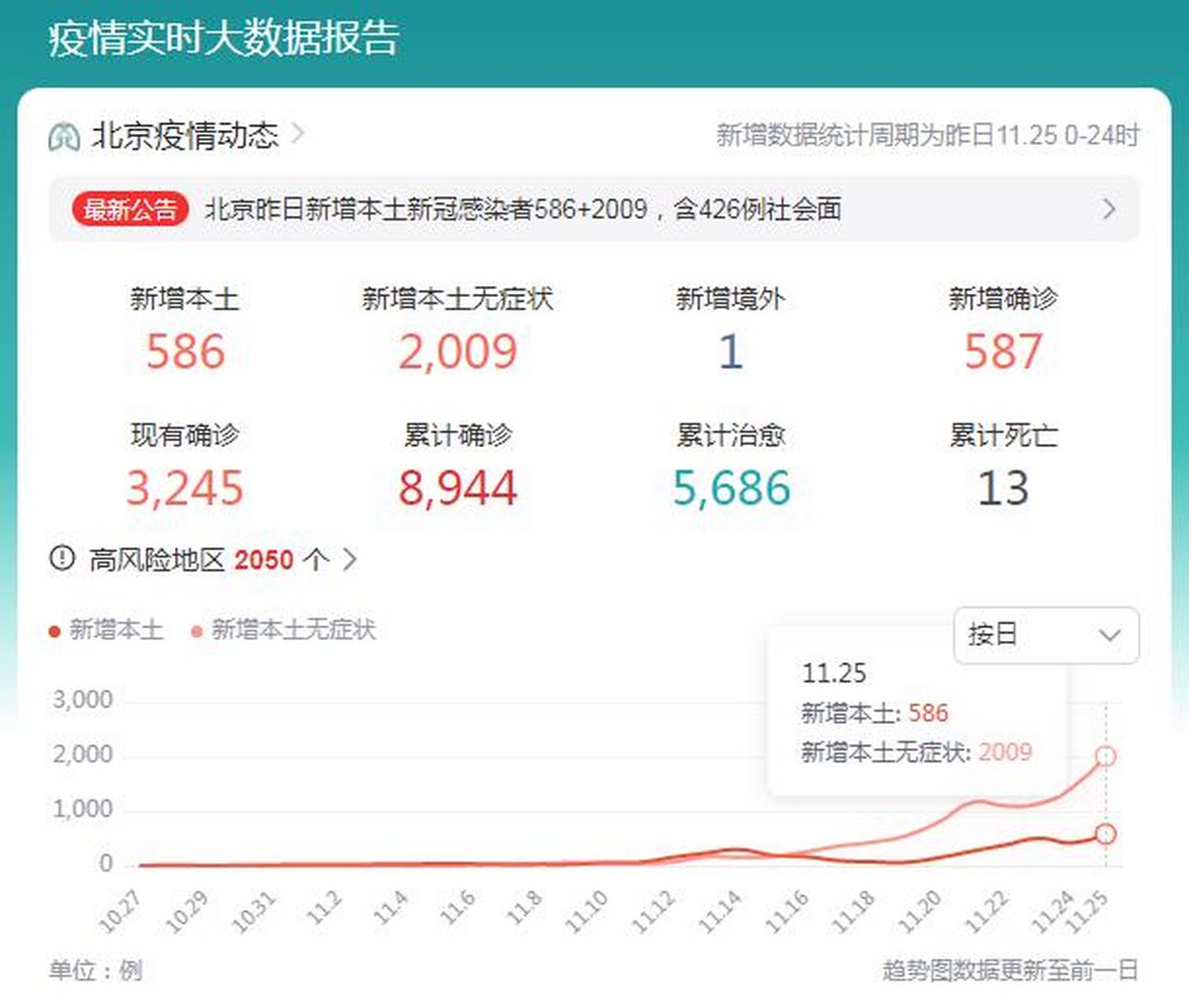1189x1008 pixels.
Task: Toggle the 新增本土 legend series
Action: [x=106, y=630]
